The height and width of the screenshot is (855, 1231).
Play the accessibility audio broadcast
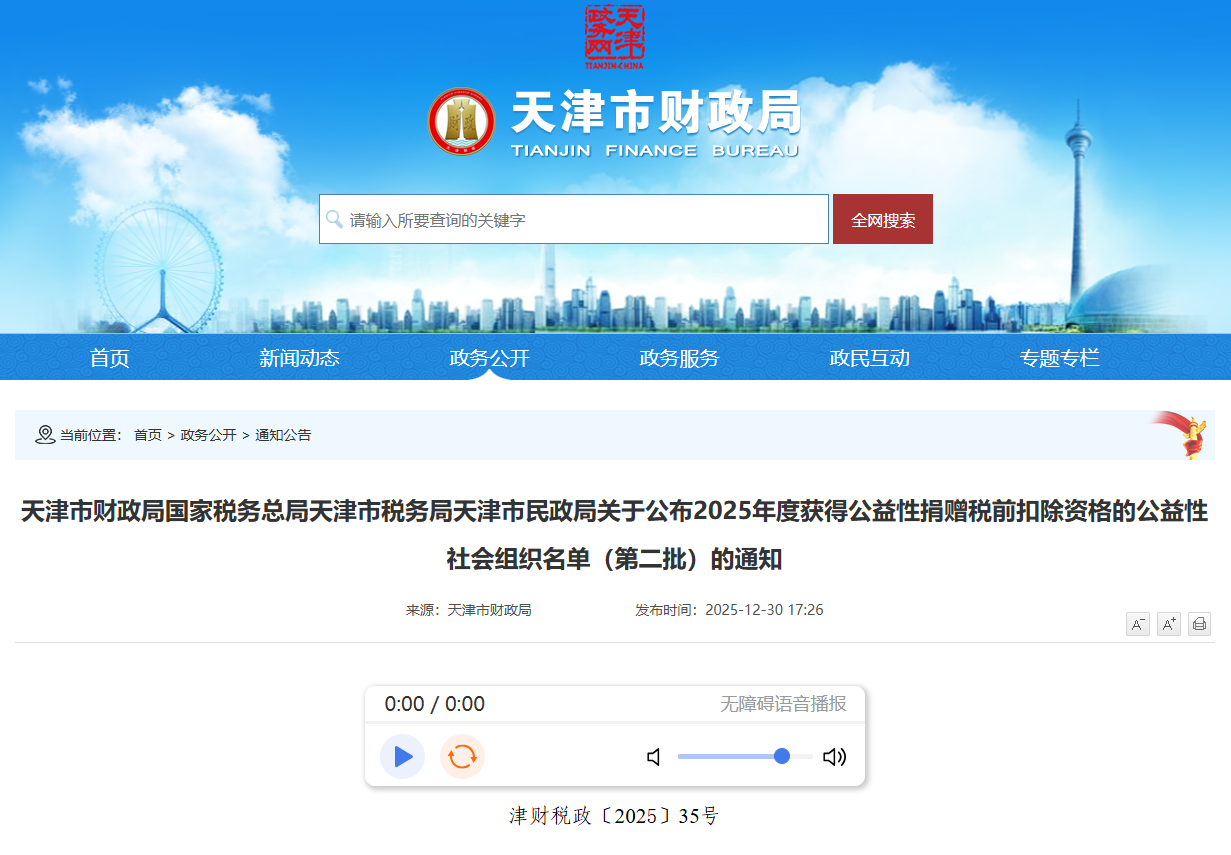click(402, 757)
